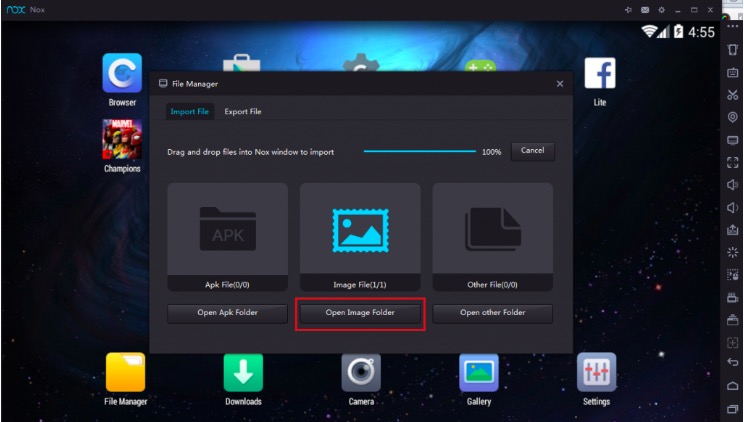Click the Android home button in sidebar
Image resolution: width=744 pixels, height=422 pixels.
733,385
